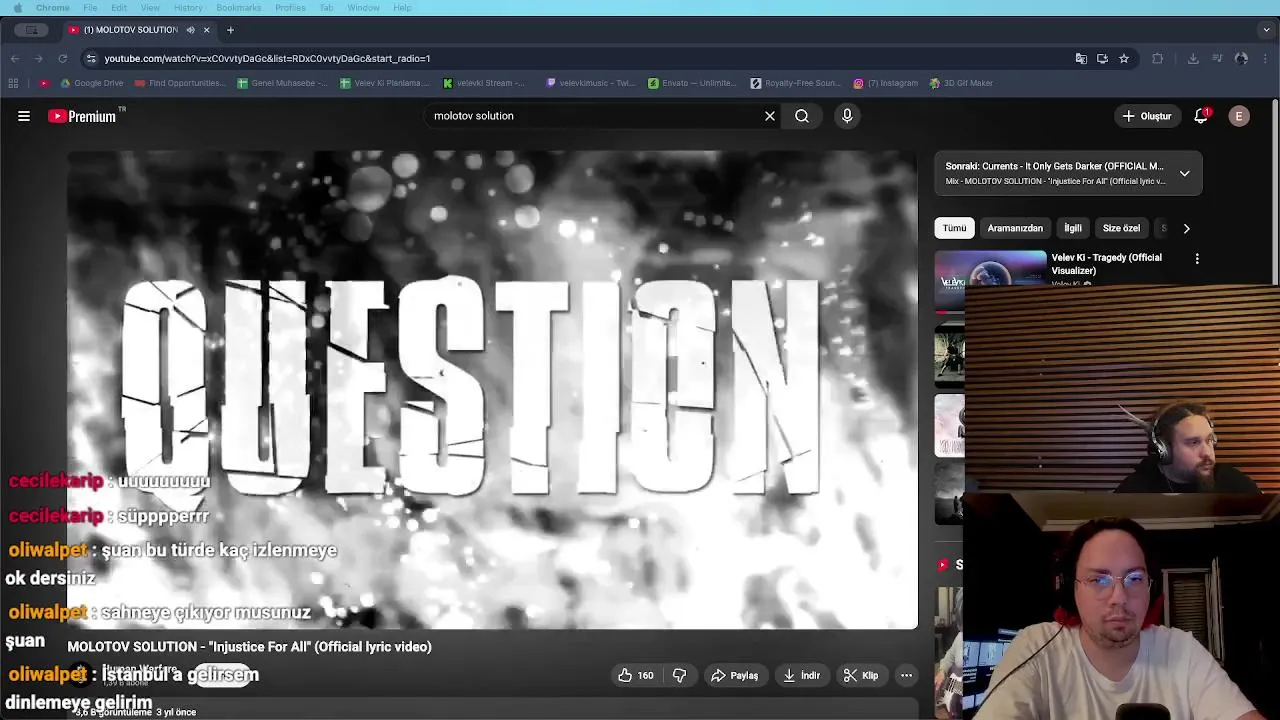Close the MOLOTOV SOLUTION tab

(x=206, y=30)
